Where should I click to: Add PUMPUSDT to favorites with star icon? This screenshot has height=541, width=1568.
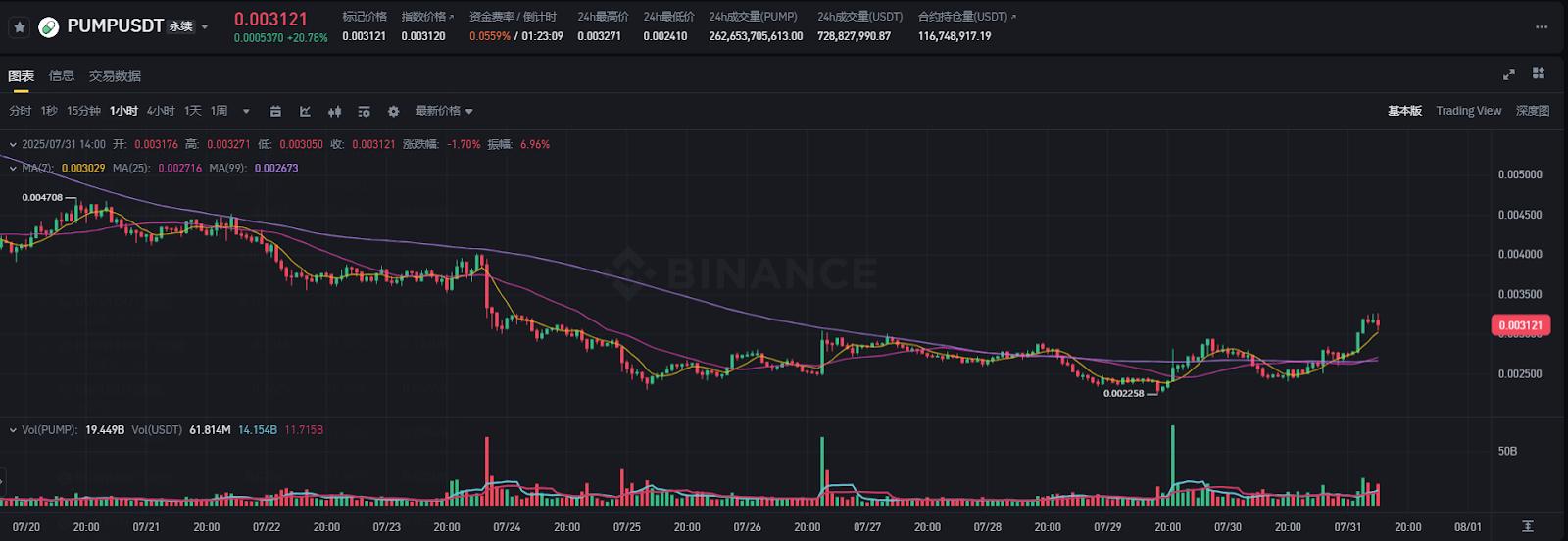point(20,27)
